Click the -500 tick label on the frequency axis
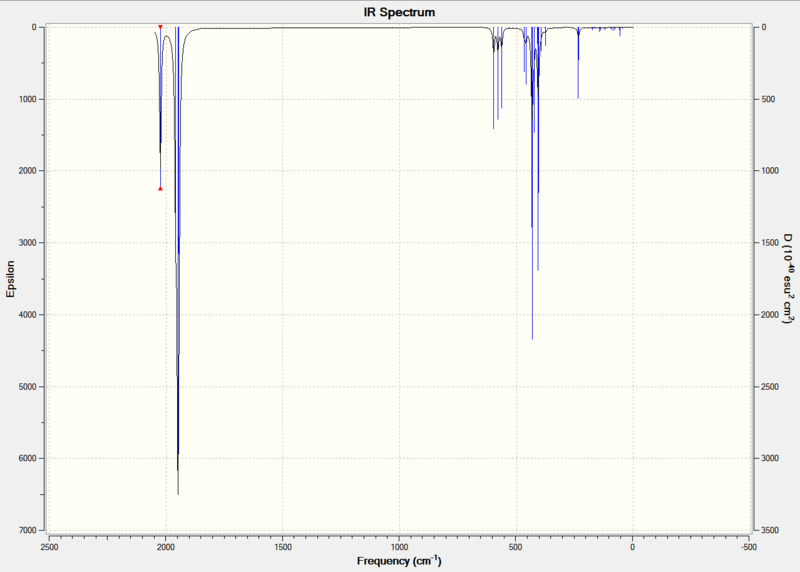 749,547
